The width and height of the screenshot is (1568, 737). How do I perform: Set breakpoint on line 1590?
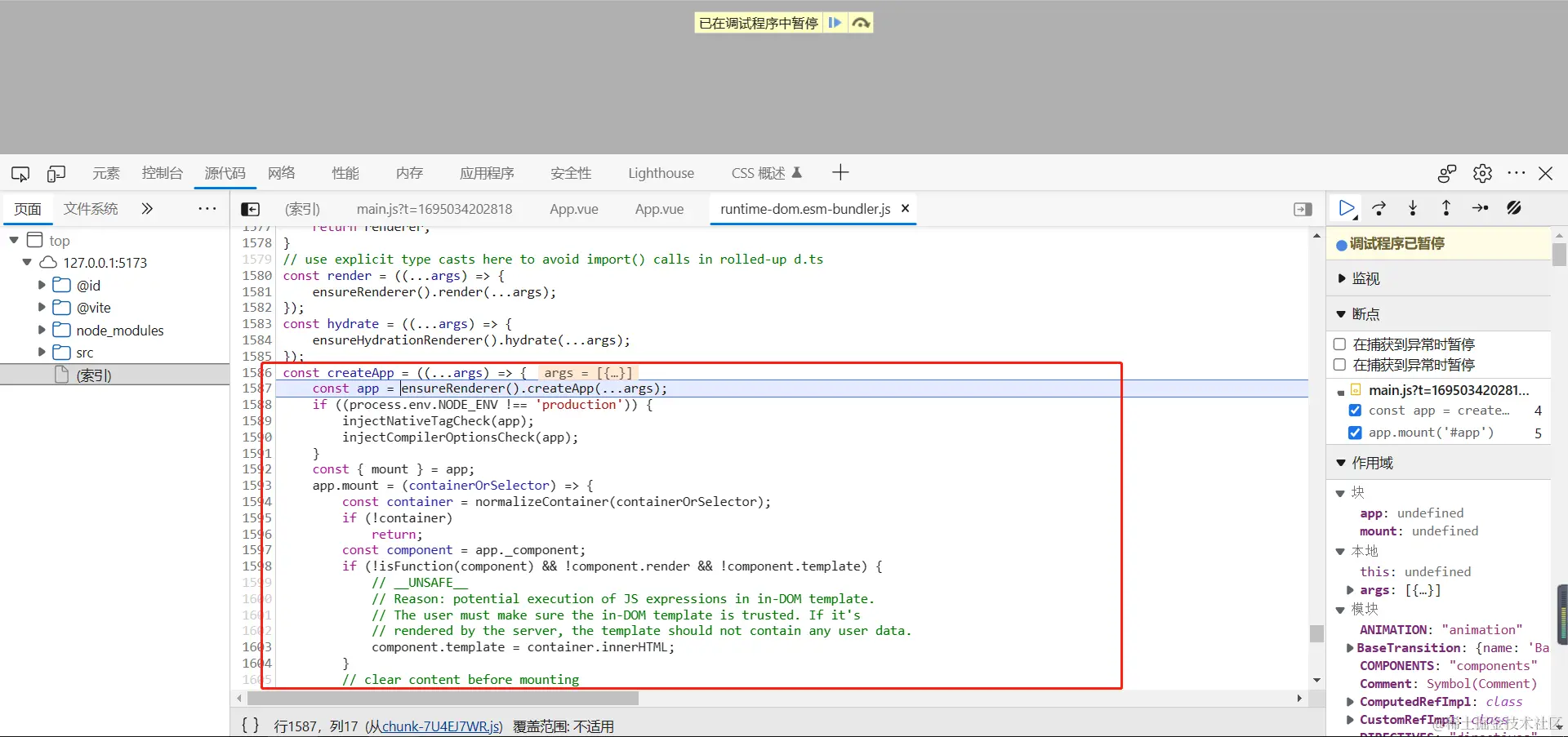tap(256, 437)
